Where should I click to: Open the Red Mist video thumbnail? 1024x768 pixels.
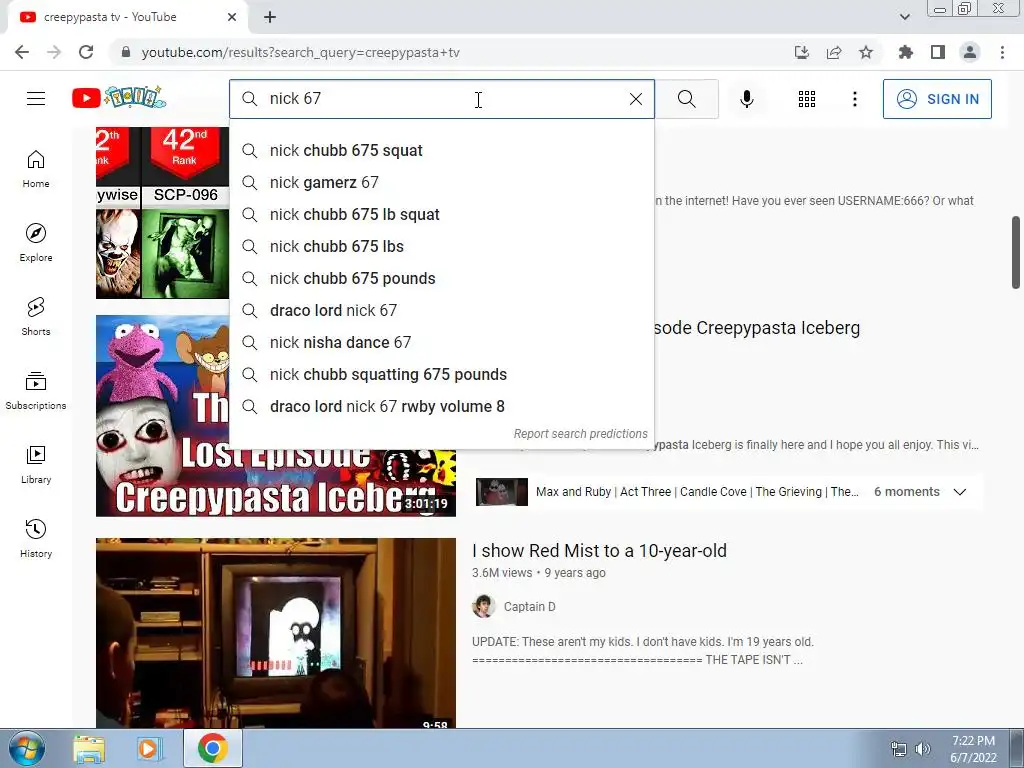276,632
